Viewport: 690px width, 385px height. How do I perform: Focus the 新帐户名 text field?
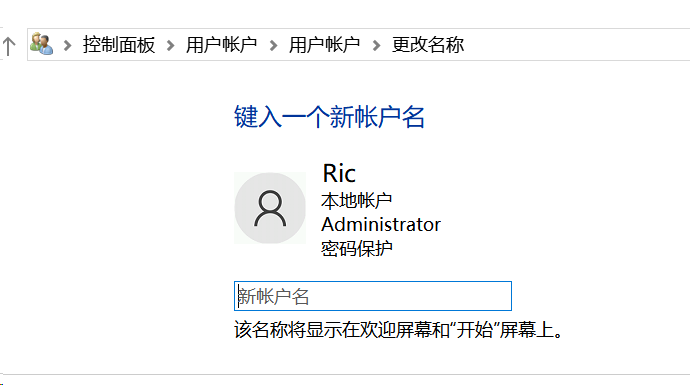pos(373,296)
